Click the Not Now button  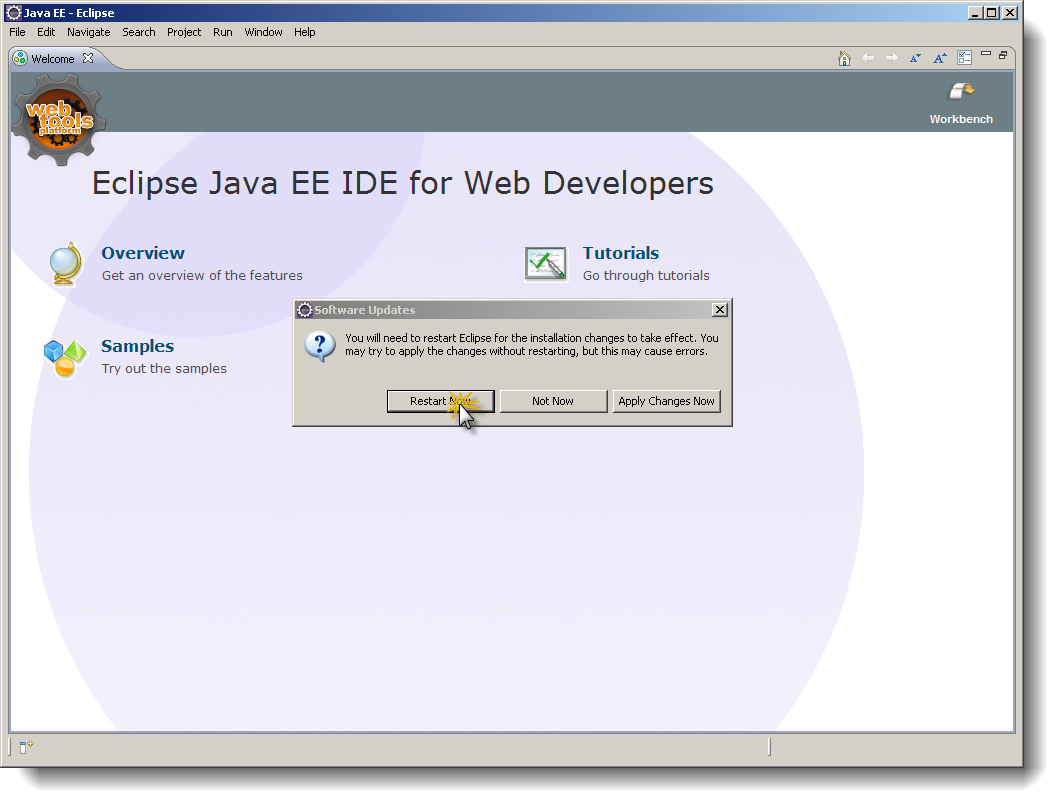(x=553, y=401)
